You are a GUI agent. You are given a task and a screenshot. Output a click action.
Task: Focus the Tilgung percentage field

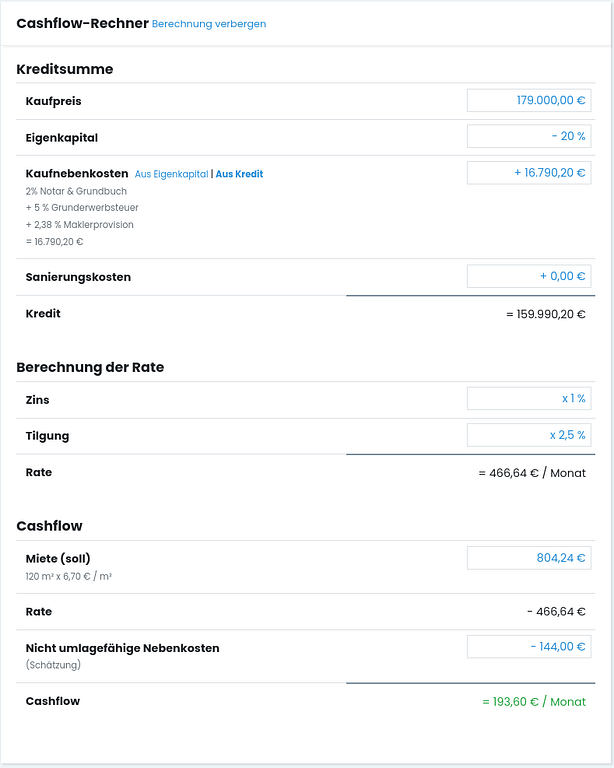[x=528, y=435]
